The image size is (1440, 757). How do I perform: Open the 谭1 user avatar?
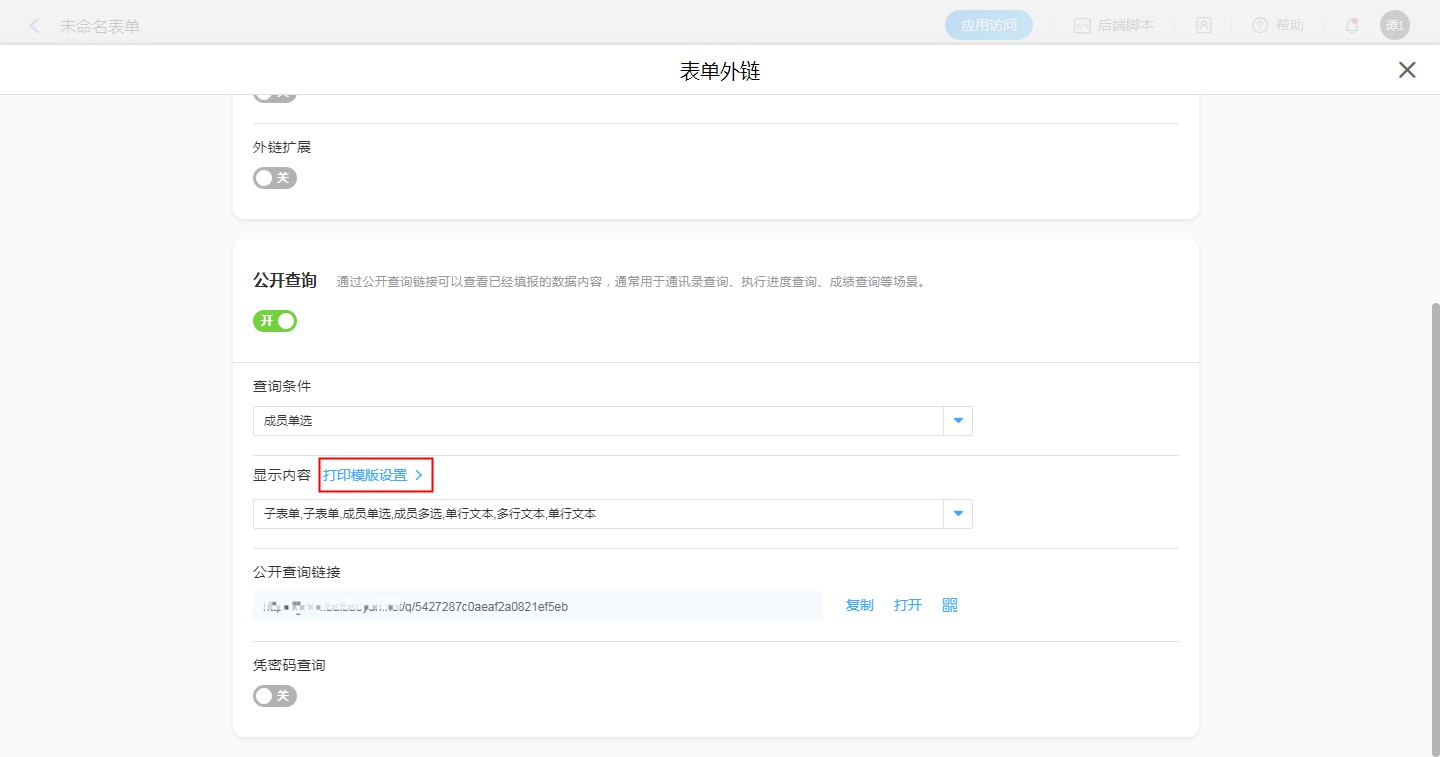coord(1394,25)
